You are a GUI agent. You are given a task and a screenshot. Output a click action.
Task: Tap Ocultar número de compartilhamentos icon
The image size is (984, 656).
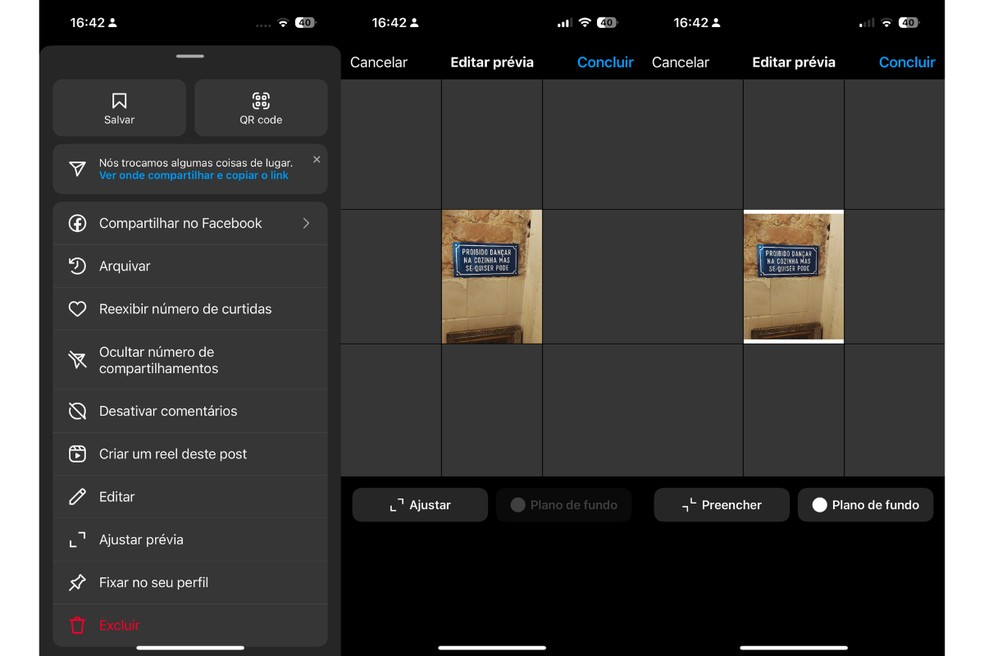click(77, 360)
